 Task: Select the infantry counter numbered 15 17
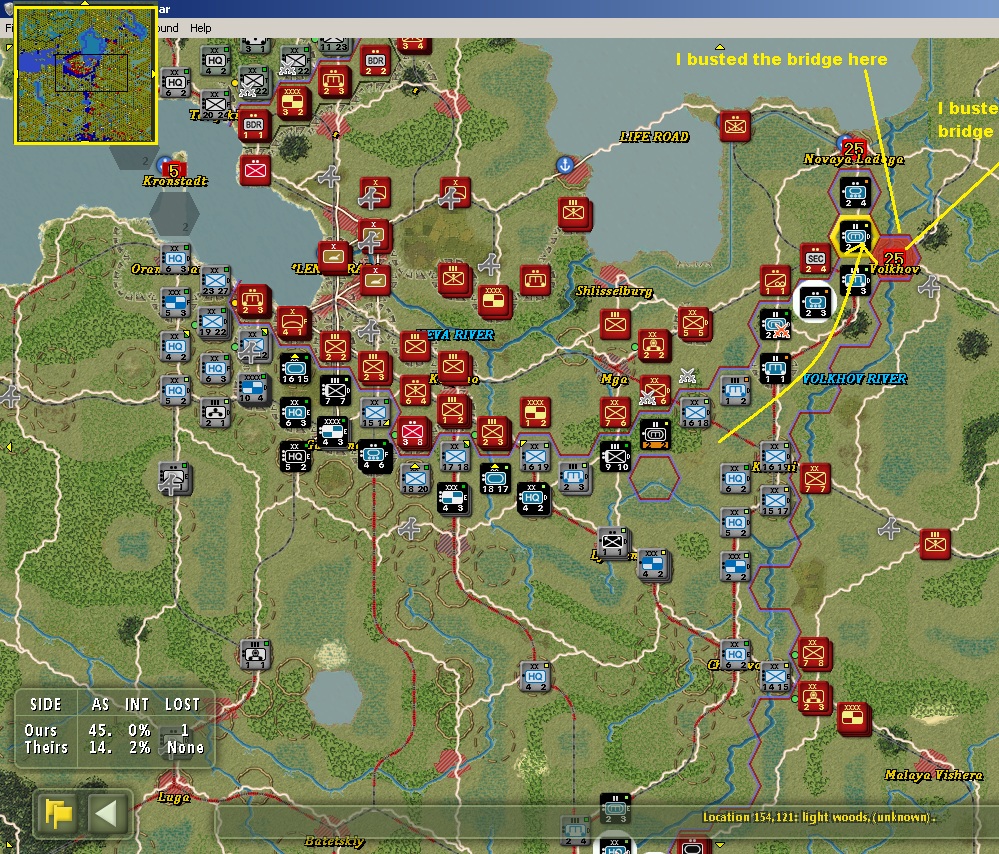click(x=775, y=502)
